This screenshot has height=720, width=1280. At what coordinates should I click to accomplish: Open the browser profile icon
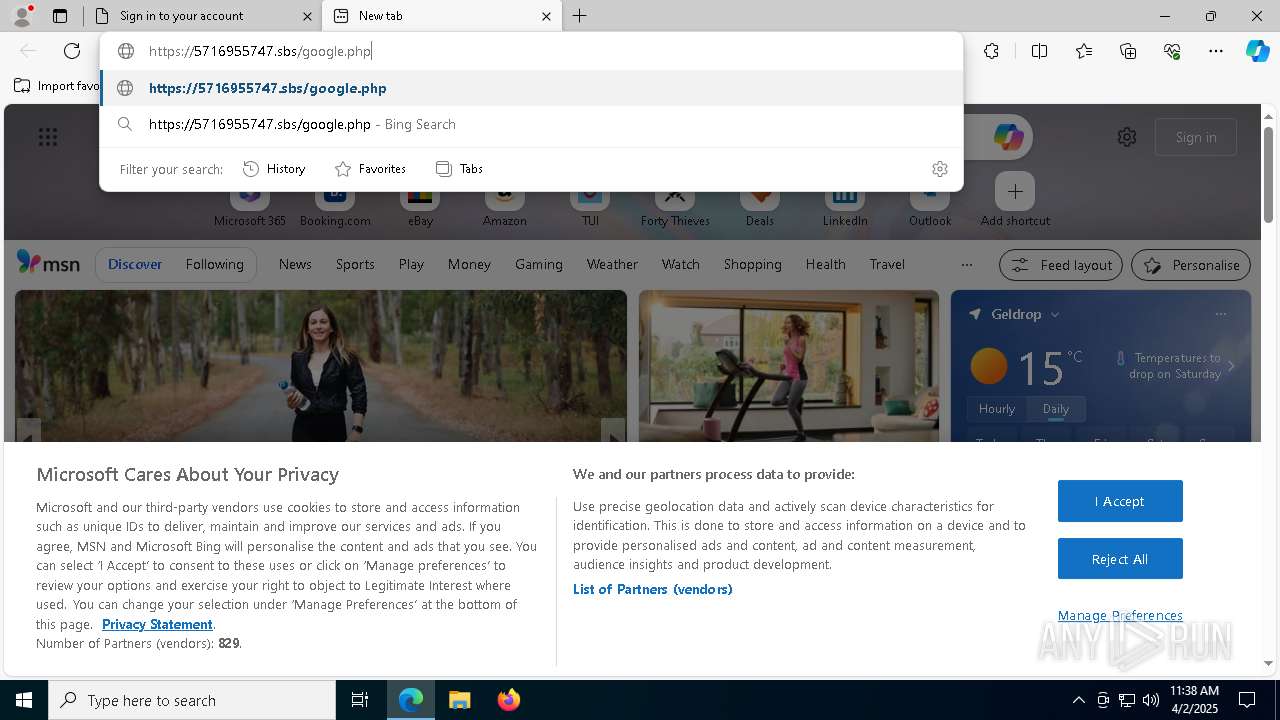[x=22, y=15]
